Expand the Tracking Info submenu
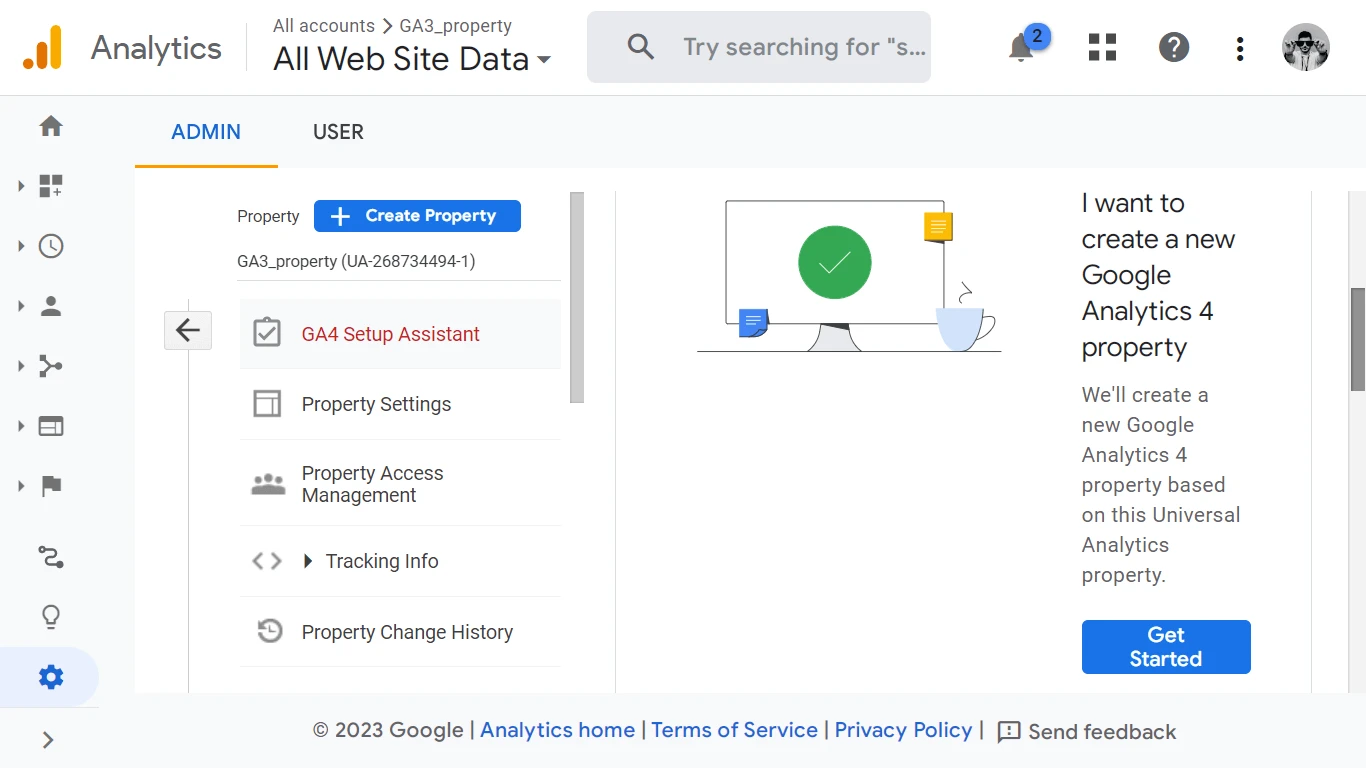The height and width of the screenshot is (768, 1366). (x=308, y=561)
